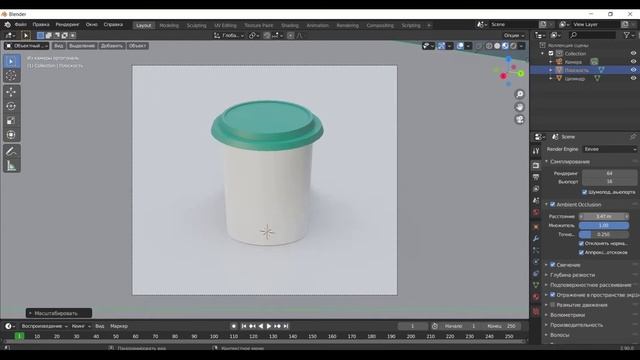Choose the Move tool

[11, 92]
